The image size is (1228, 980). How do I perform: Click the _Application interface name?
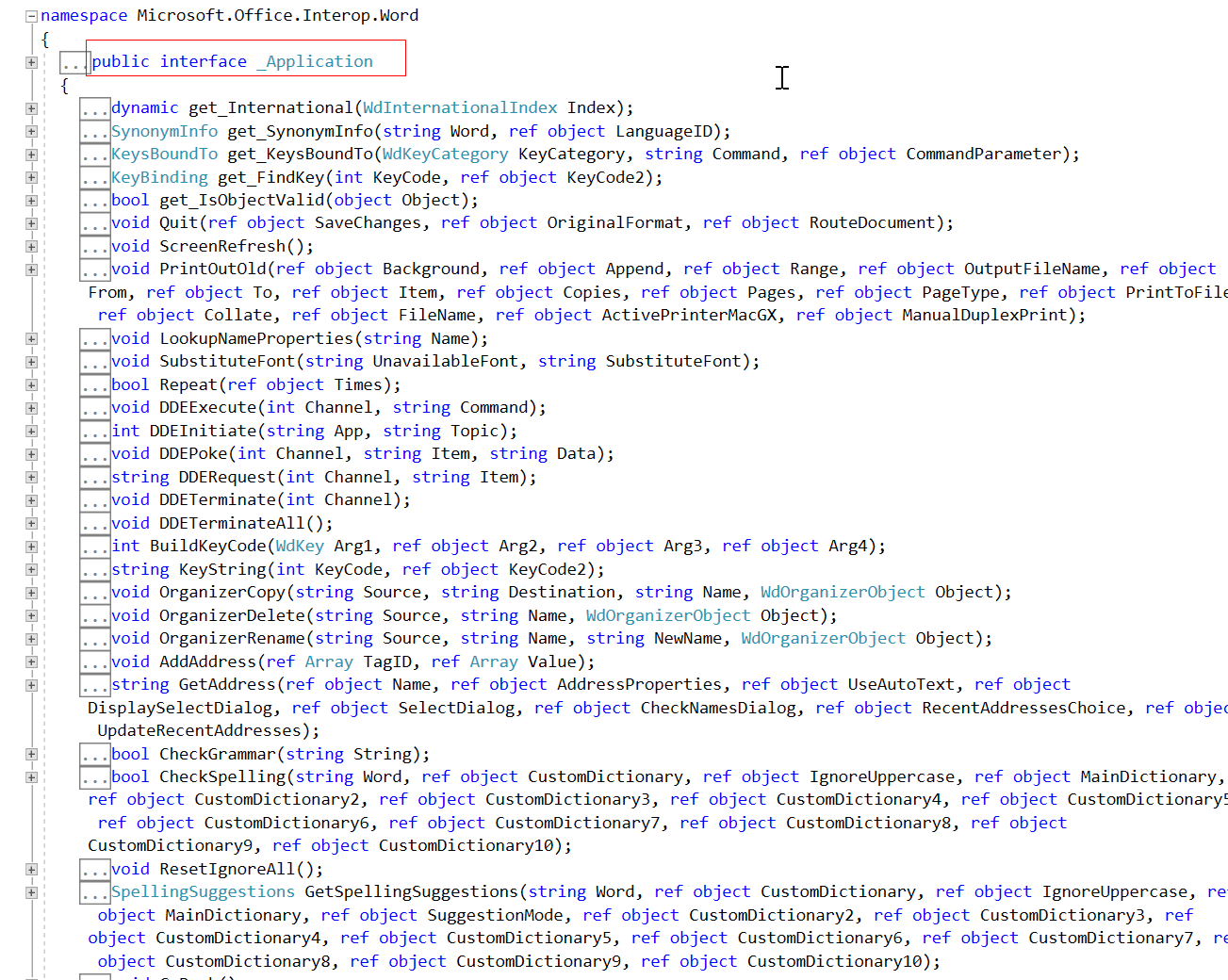[x=316, y=61]
